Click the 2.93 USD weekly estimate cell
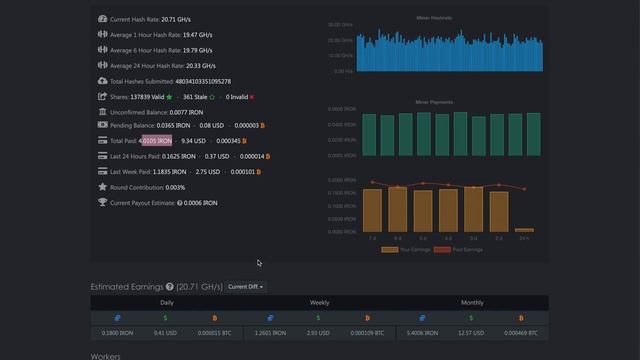The image size is (640, 360). click(x=318, y=333)
